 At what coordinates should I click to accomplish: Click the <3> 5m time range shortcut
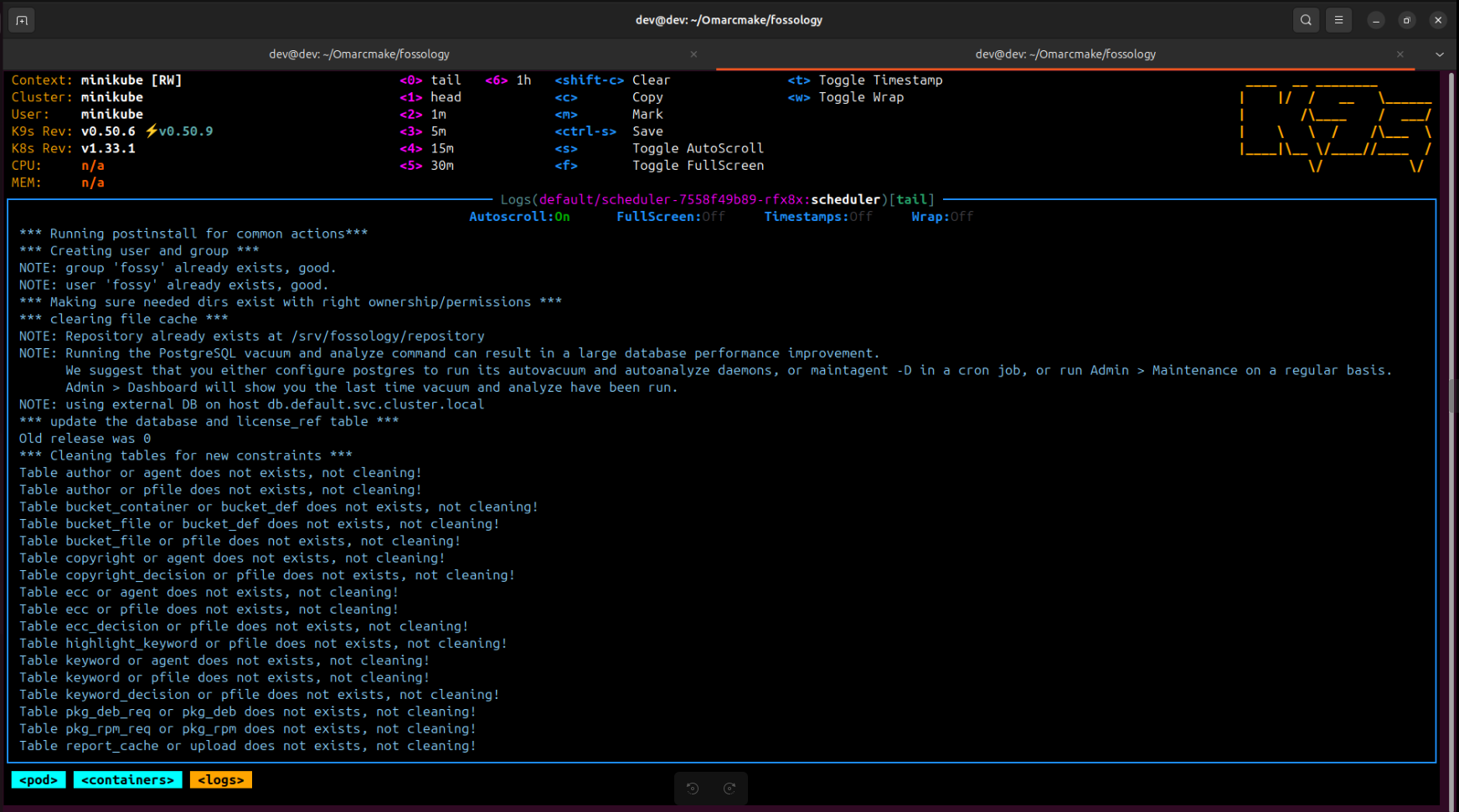click(423, 131)
